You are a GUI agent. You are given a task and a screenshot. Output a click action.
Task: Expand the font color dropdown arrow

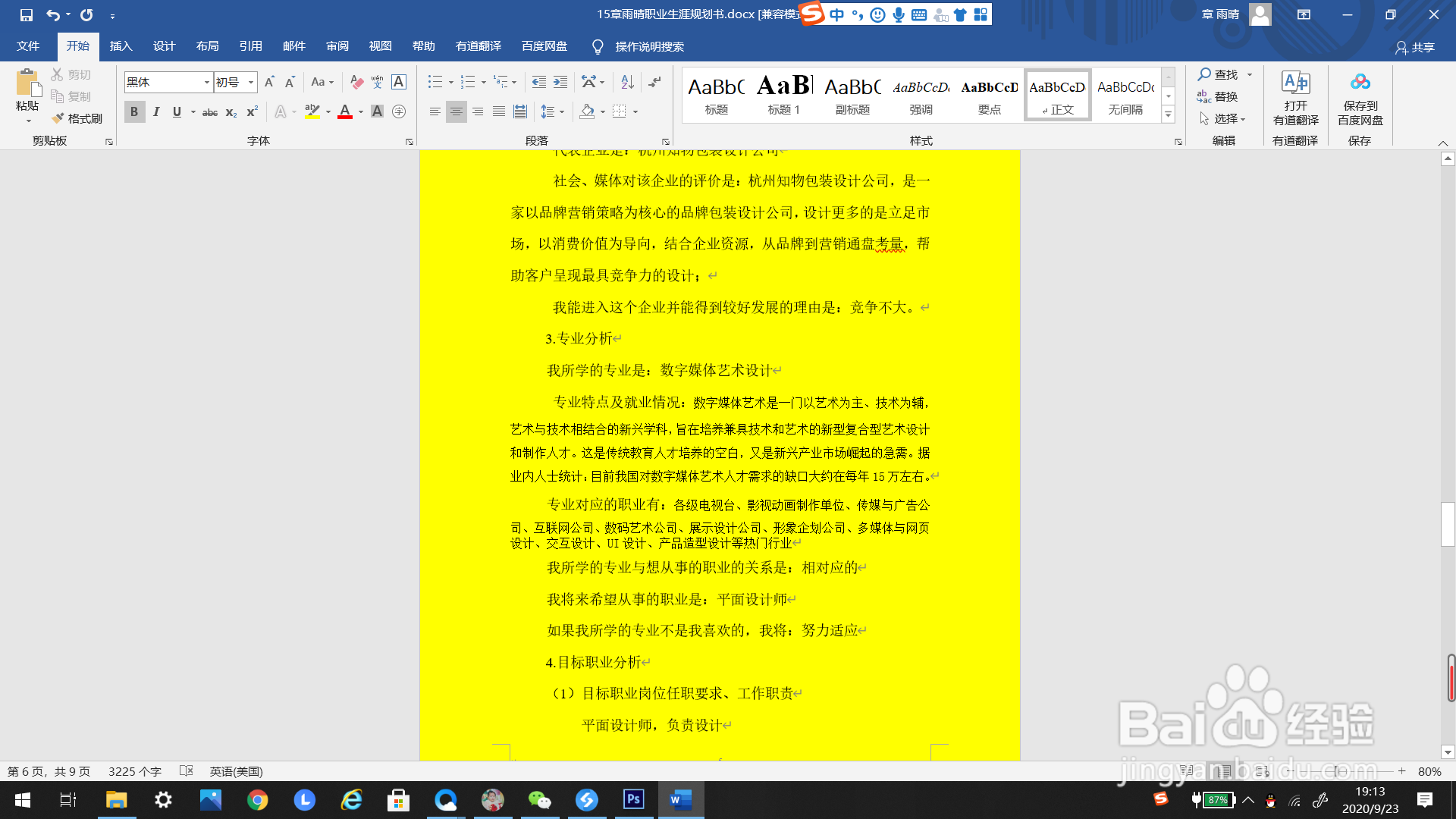point(361,112)
